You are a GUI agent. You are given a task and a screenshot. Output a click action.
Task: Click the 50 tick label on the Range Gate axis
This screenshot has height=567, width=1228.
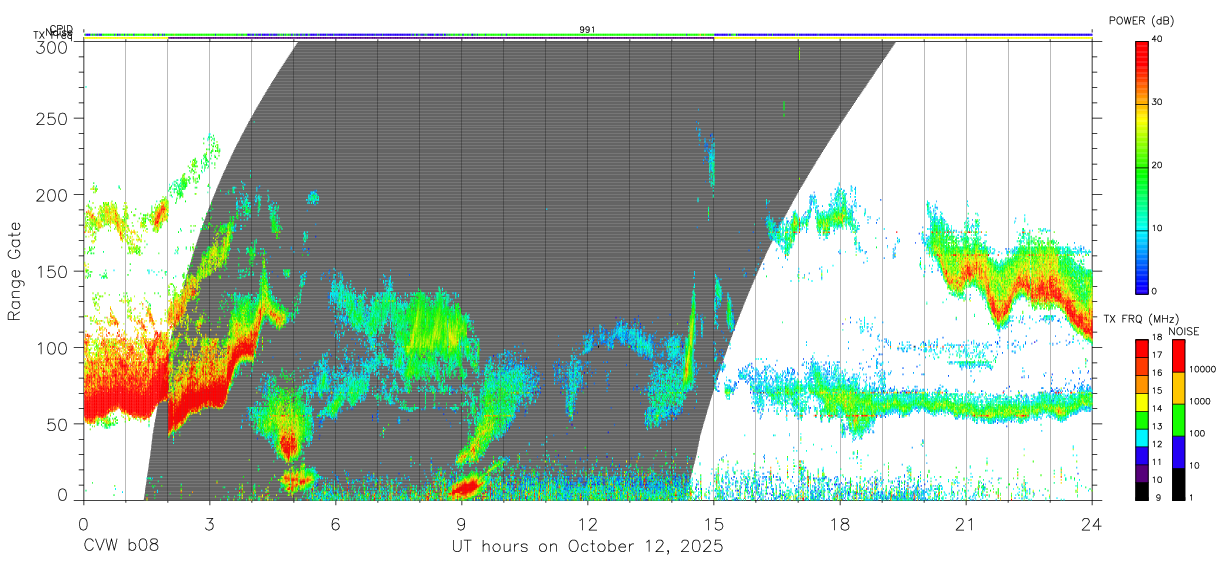[58, 424]
